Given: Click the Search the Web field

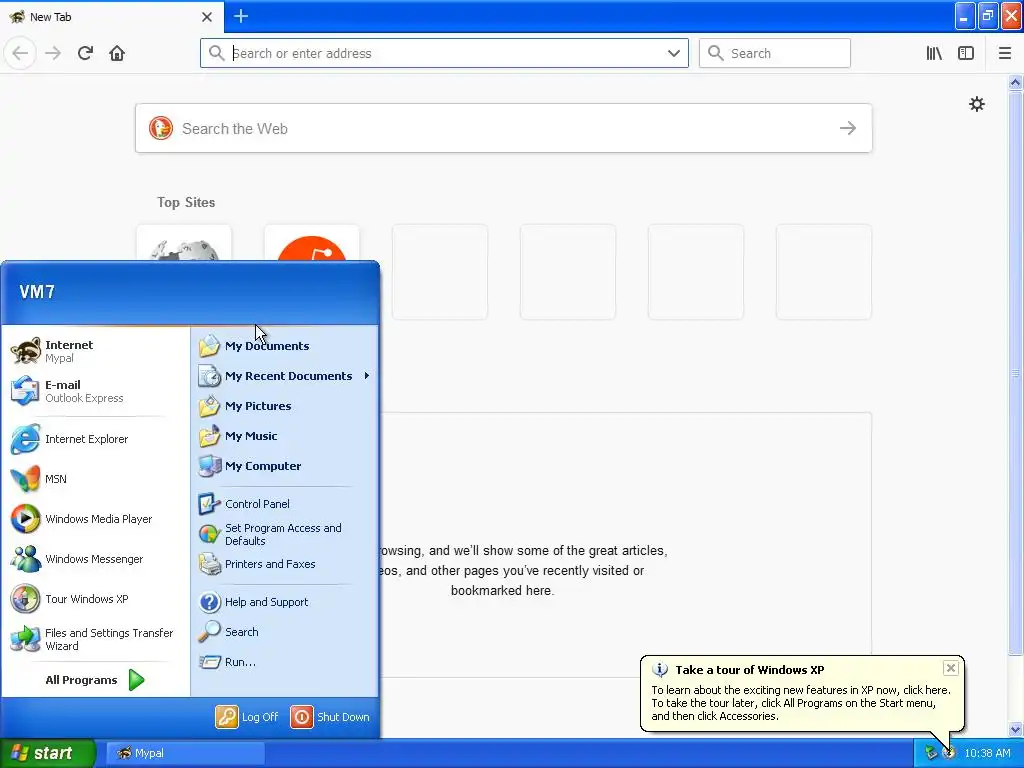Looking at the screenshot, I should point(503,128).
